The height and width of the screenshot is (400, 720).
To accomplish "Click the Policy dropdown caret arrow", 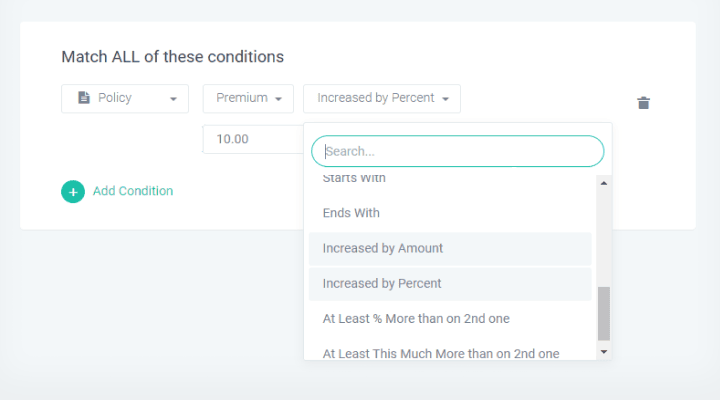I will click(173, 99).
